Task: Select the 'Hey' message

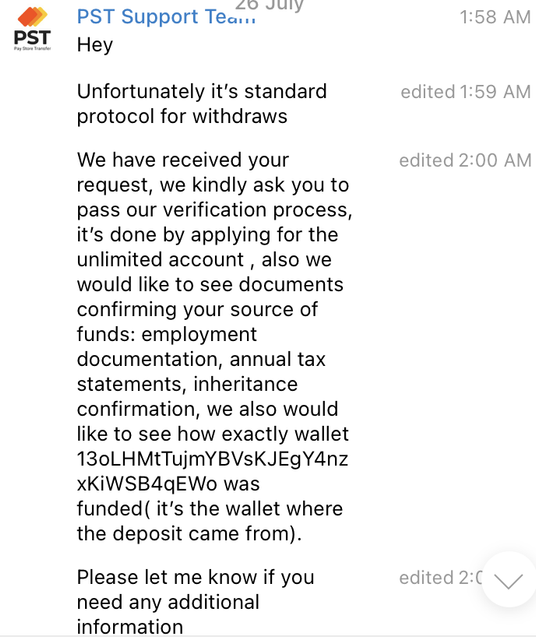Action: (x=95, y=45)
